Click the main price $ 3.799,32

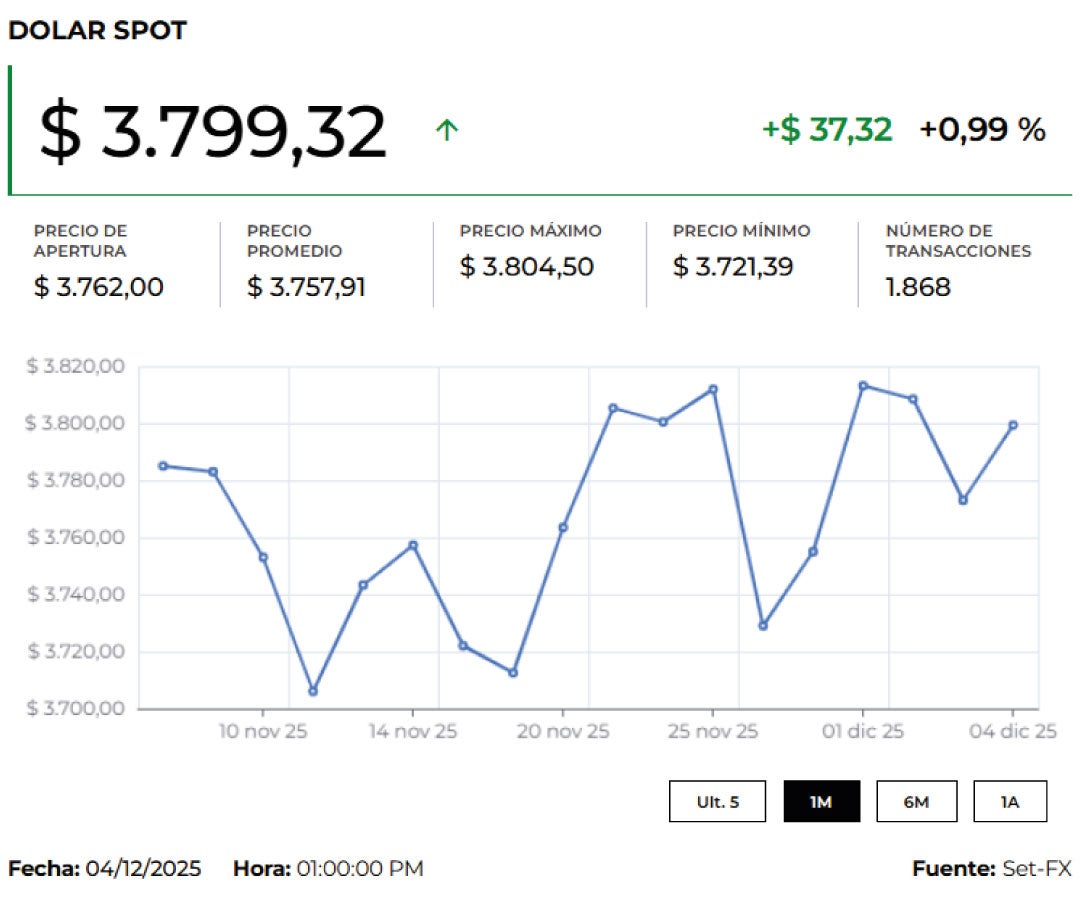[x=213, y=132]
